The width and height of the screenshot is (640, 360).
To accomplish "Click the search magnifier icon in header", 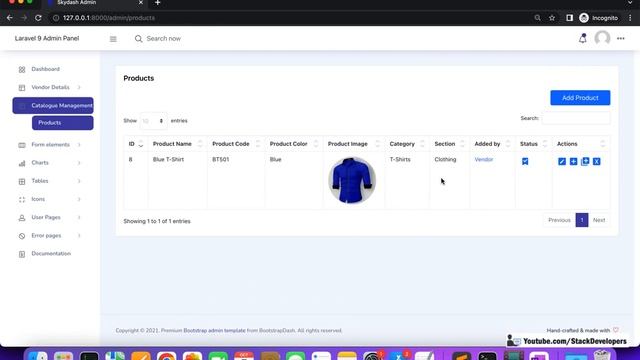I will 138,39.
